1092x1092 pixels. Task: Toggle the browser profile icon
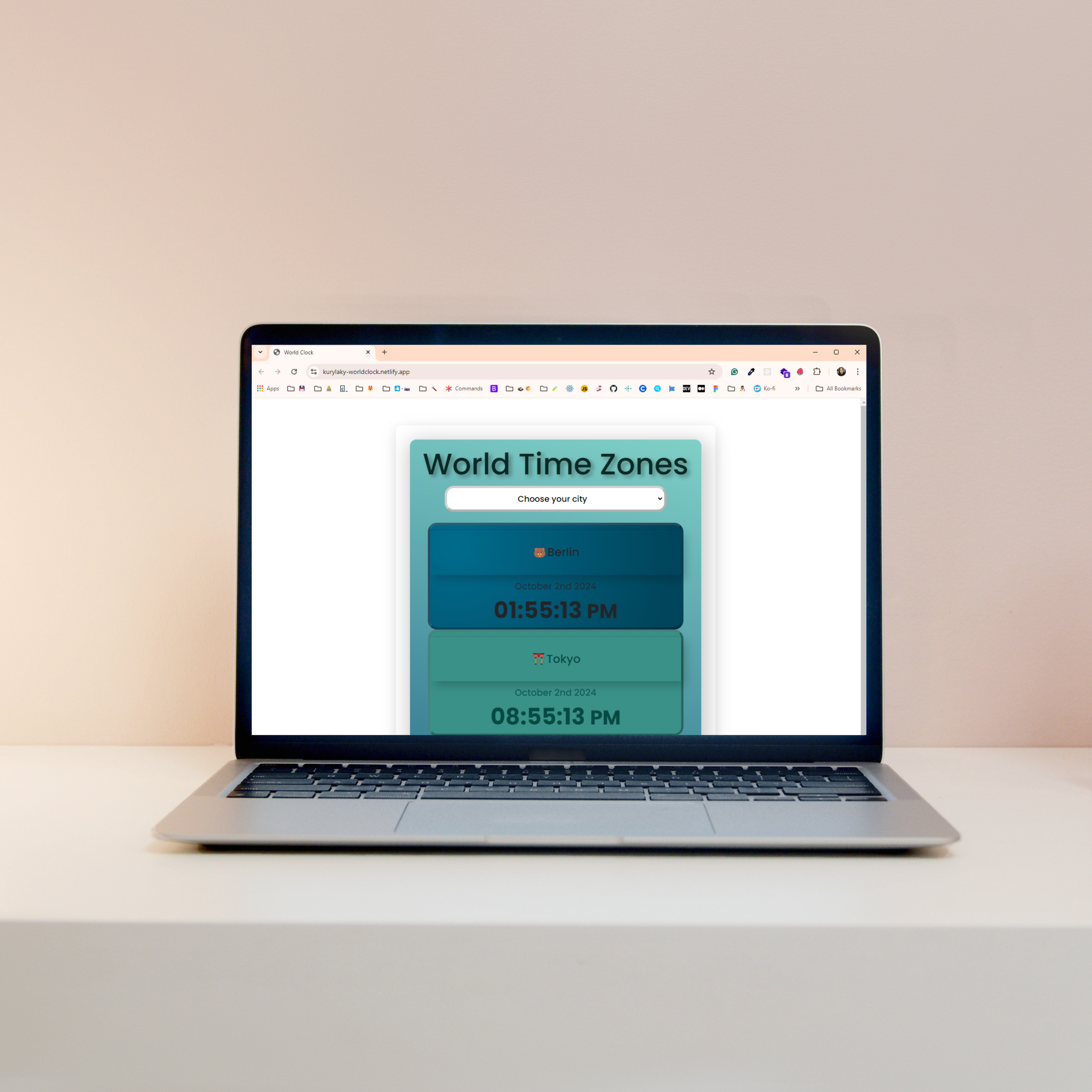[840, 372]
